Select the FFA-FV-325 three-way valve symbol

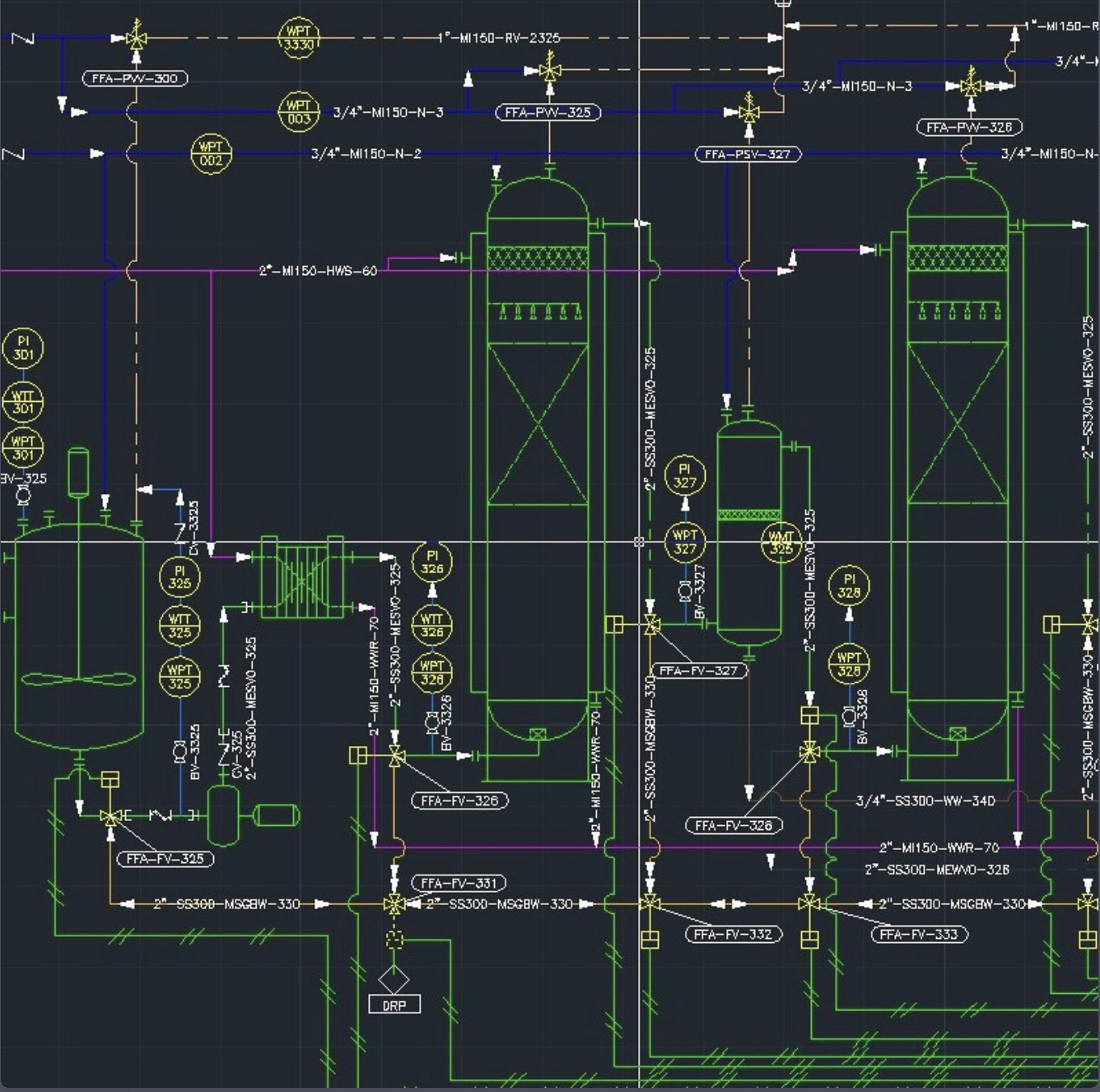110,817
